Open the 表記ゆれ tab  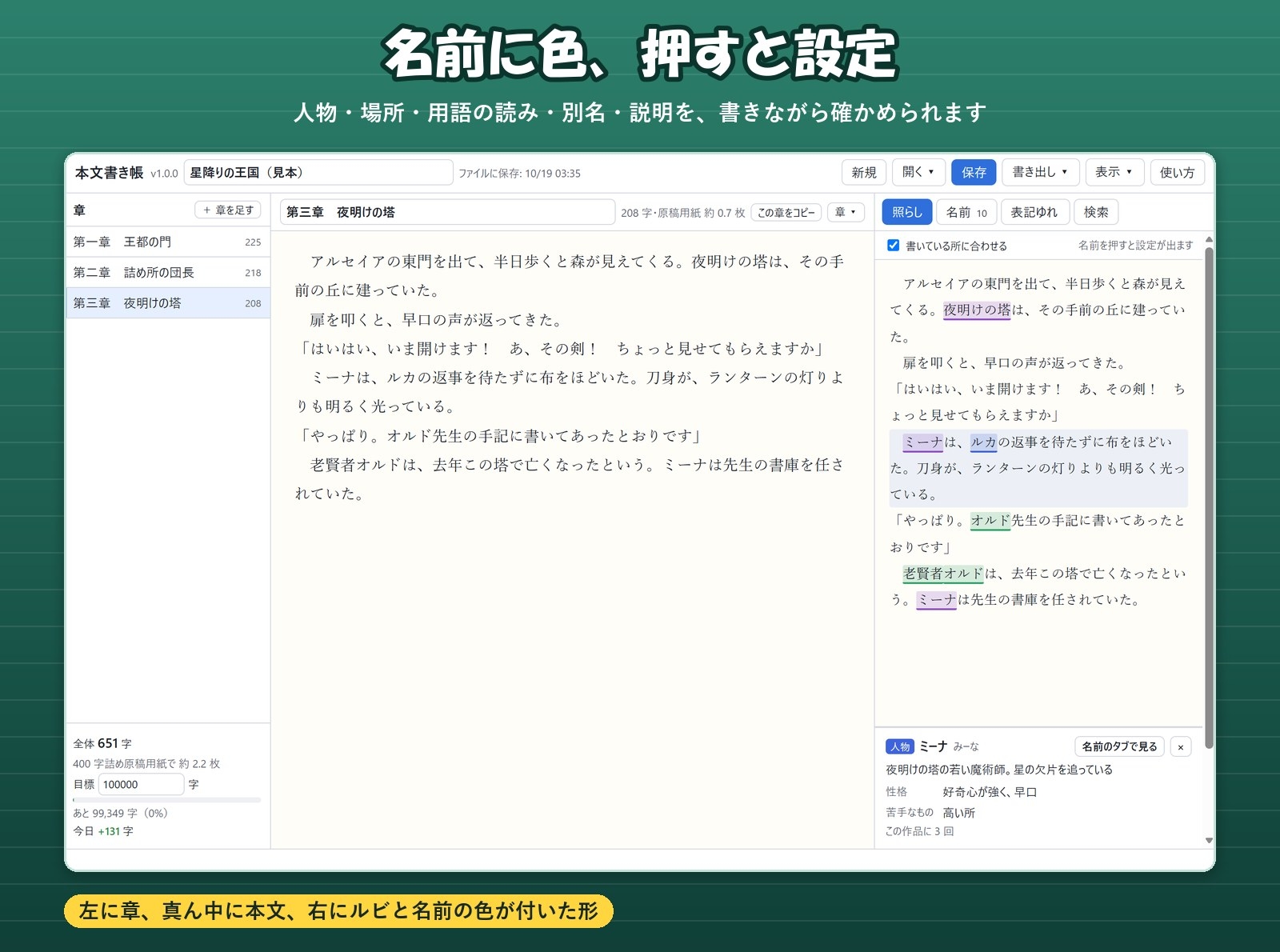(1034, 212)
